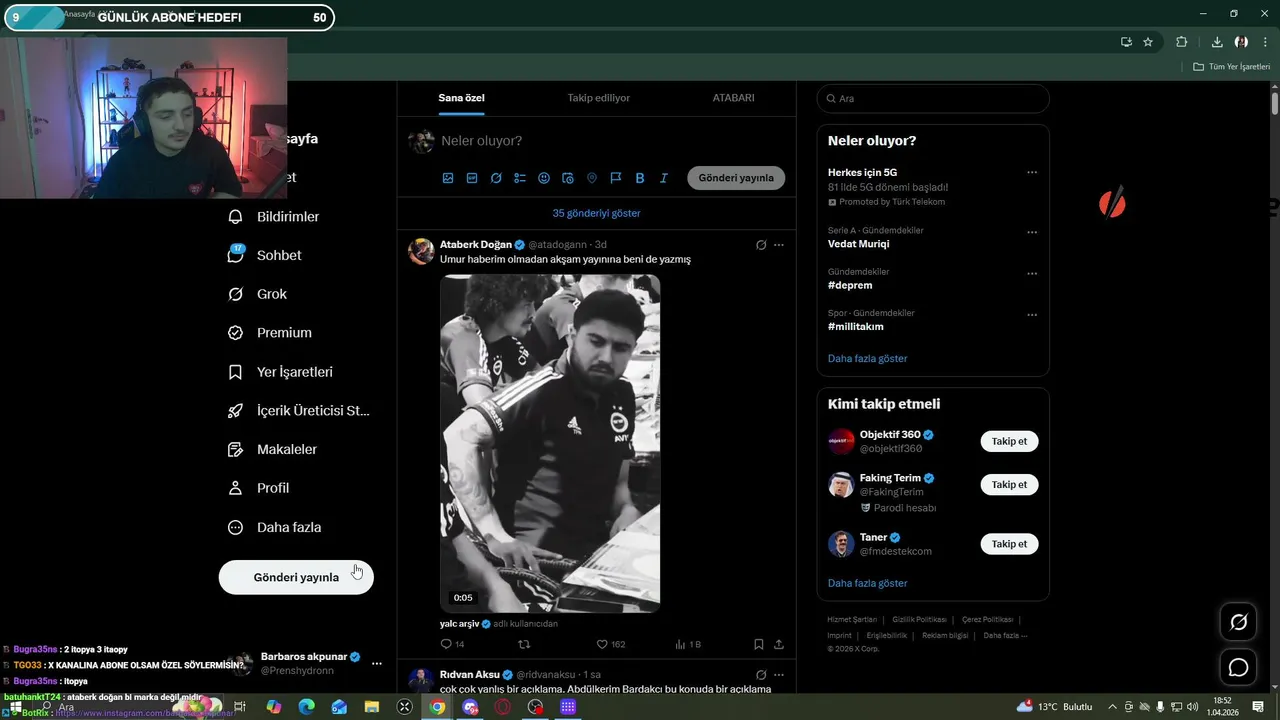1280x720 pixels.
Task: Add an image to the new post
Action: [x=448, y=178]
